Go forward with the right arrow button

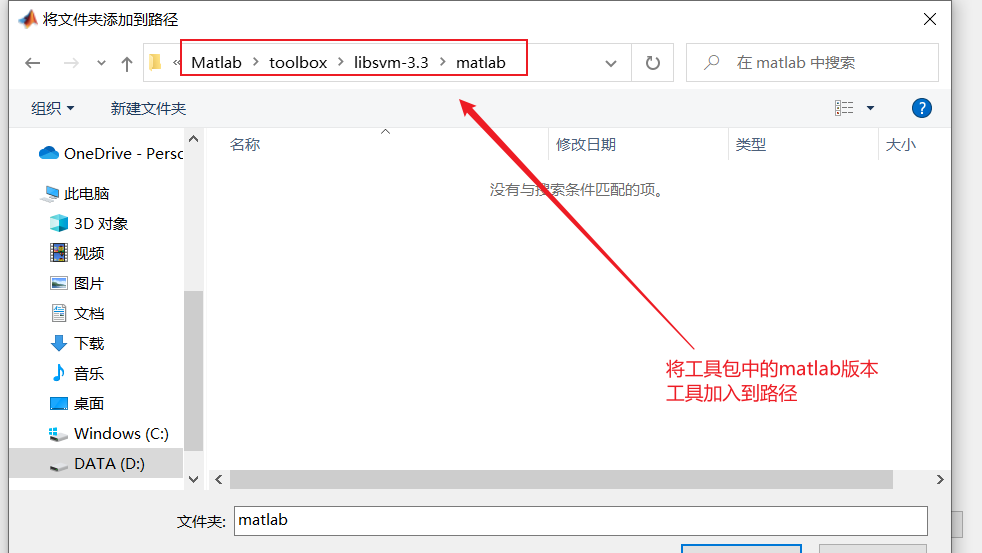click(x=71, y=63)
